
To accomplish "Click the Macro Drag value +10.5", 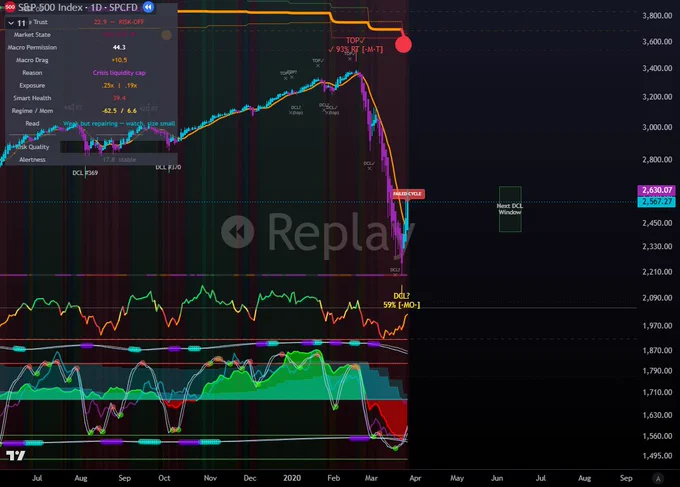I will [119, 60].
